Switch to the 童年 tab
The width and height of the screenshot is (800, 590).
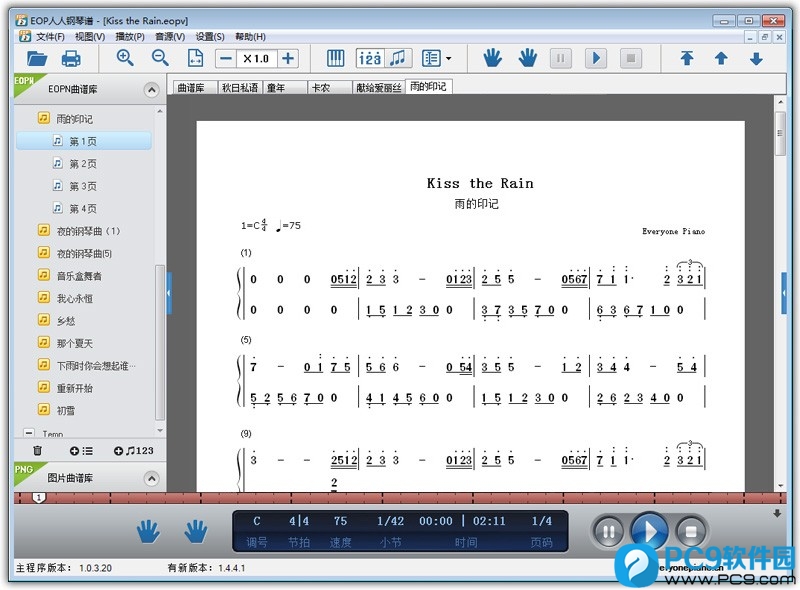[x=285, y=88]
